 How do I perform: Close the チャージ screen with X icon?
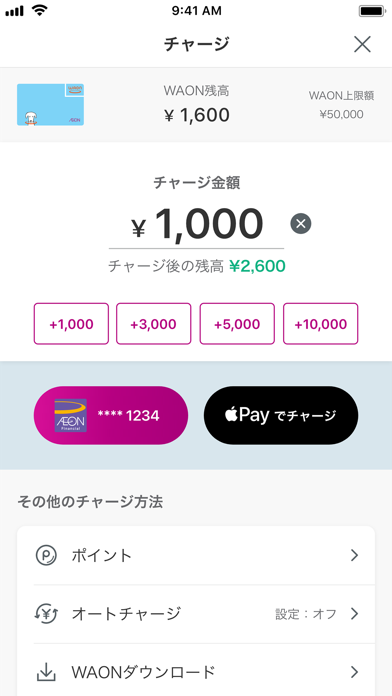(x=362, y=44)
